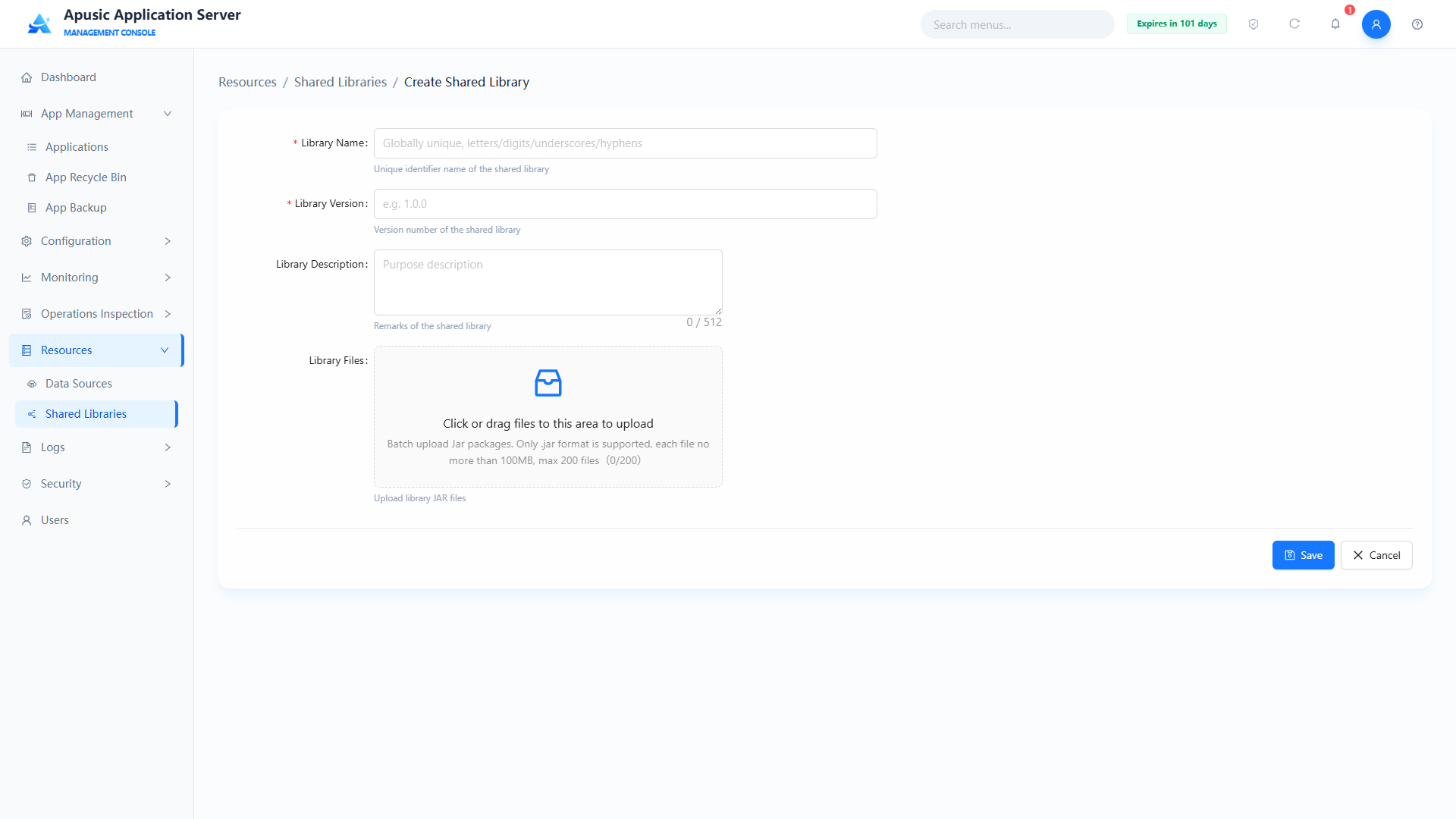Click the help question mark icon
The height and width of the screenshot is (819, 1456).
(1417, 24)
